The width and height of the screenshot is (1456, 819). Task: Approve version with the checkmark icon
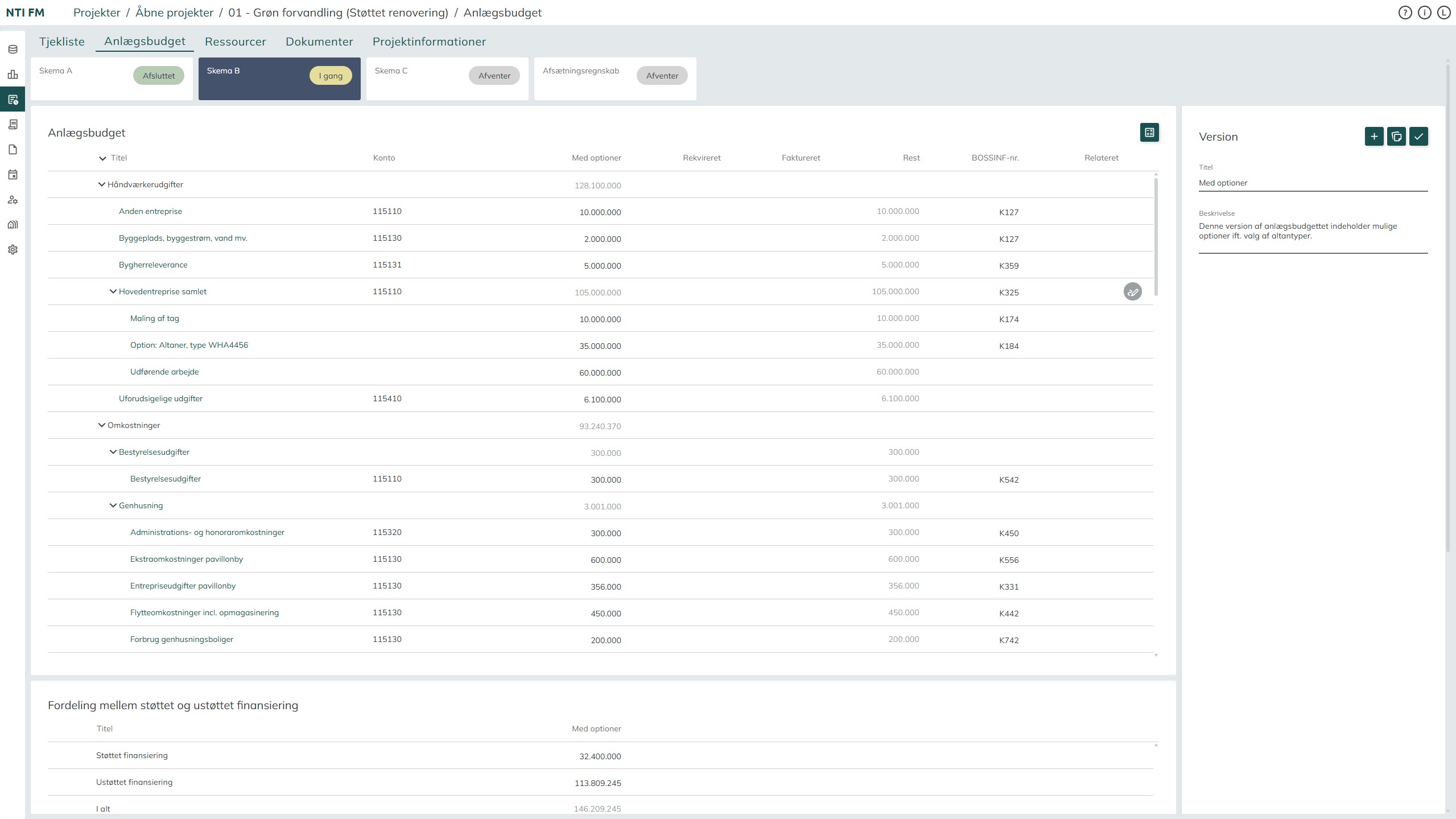(x=1418, y=137)
